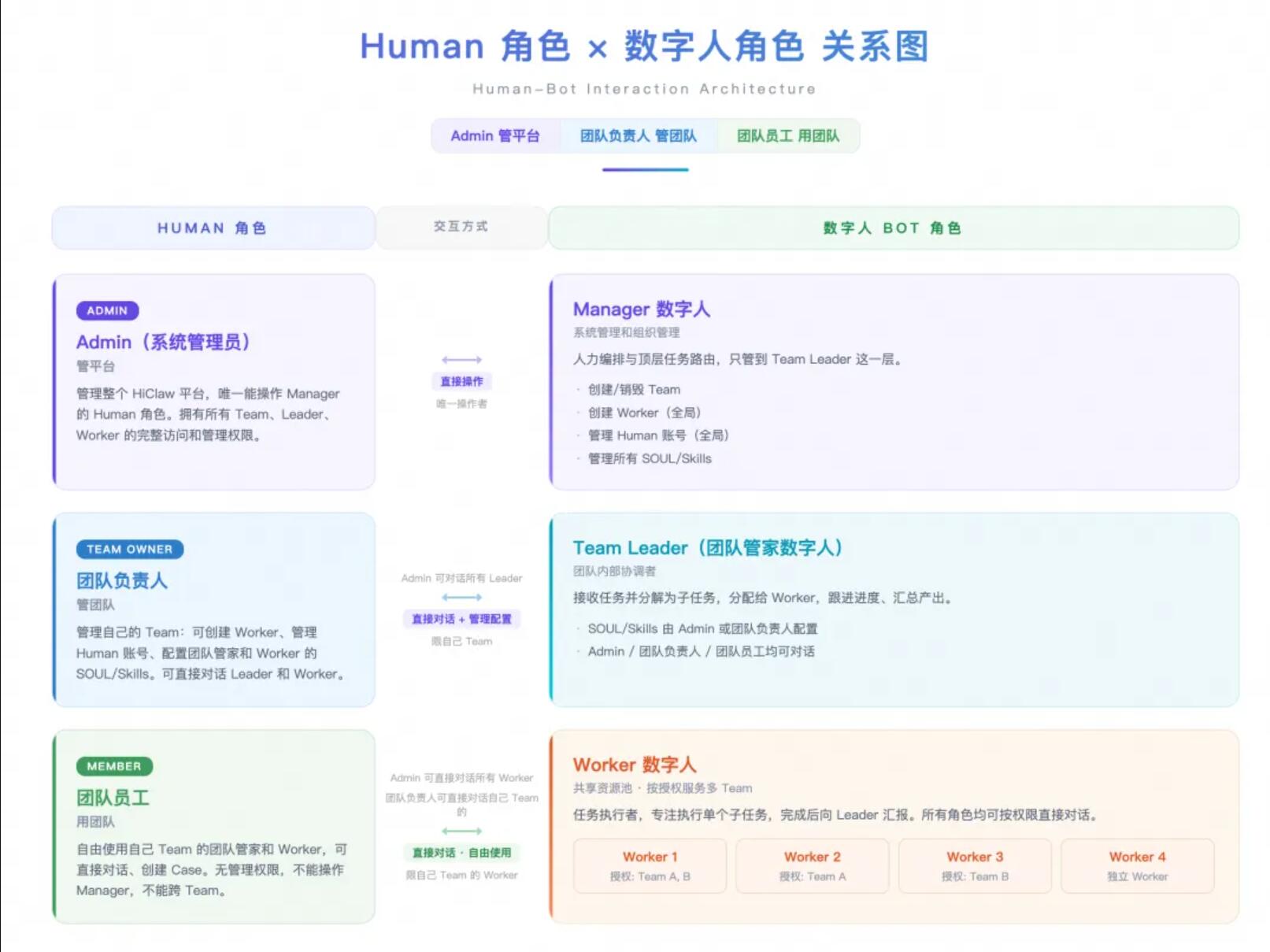
Task: Click 'Admin 可对话所有 Leader' caption
Action: [x=462, y=578]
